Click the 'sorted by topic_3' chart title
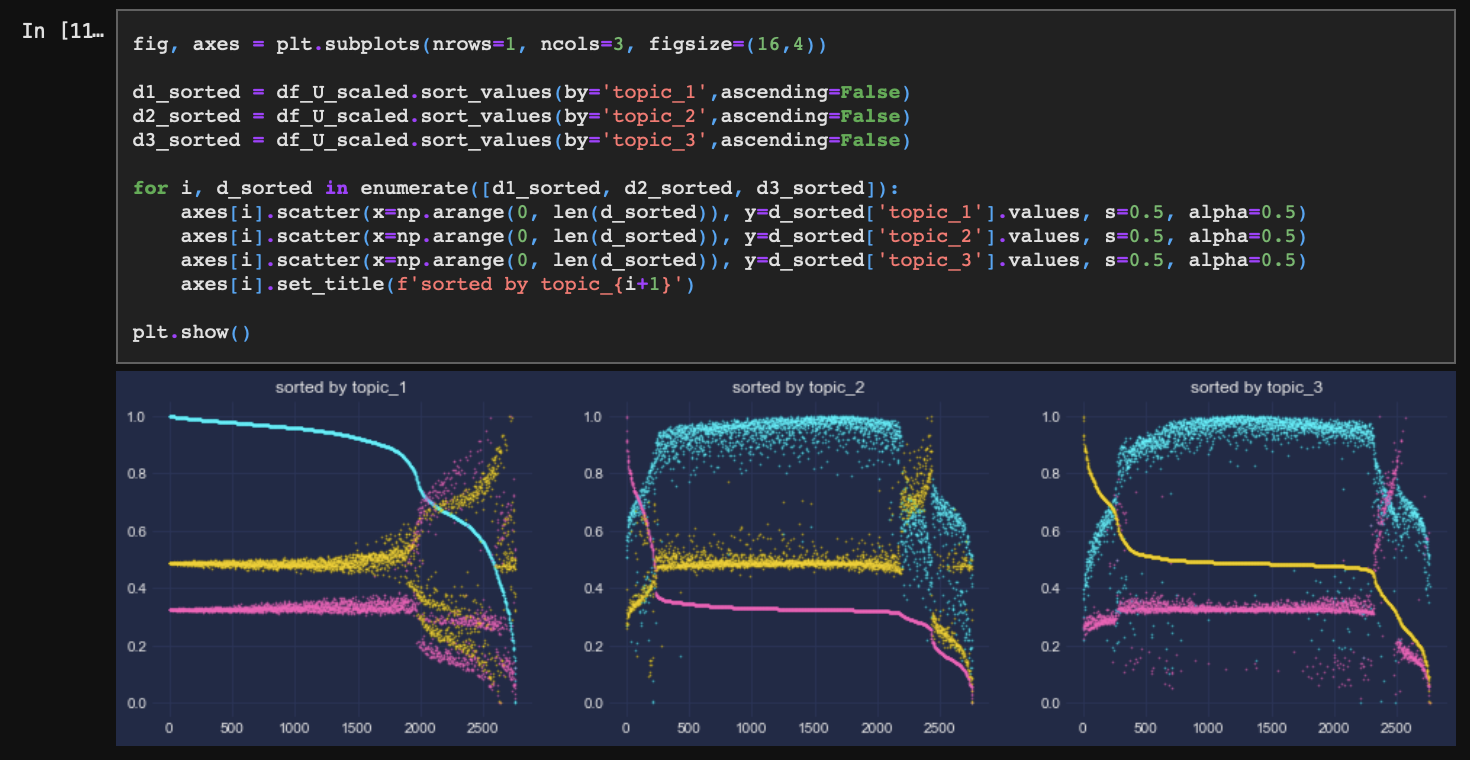Screen dimensions: 1470x760 pos(1257,387)
